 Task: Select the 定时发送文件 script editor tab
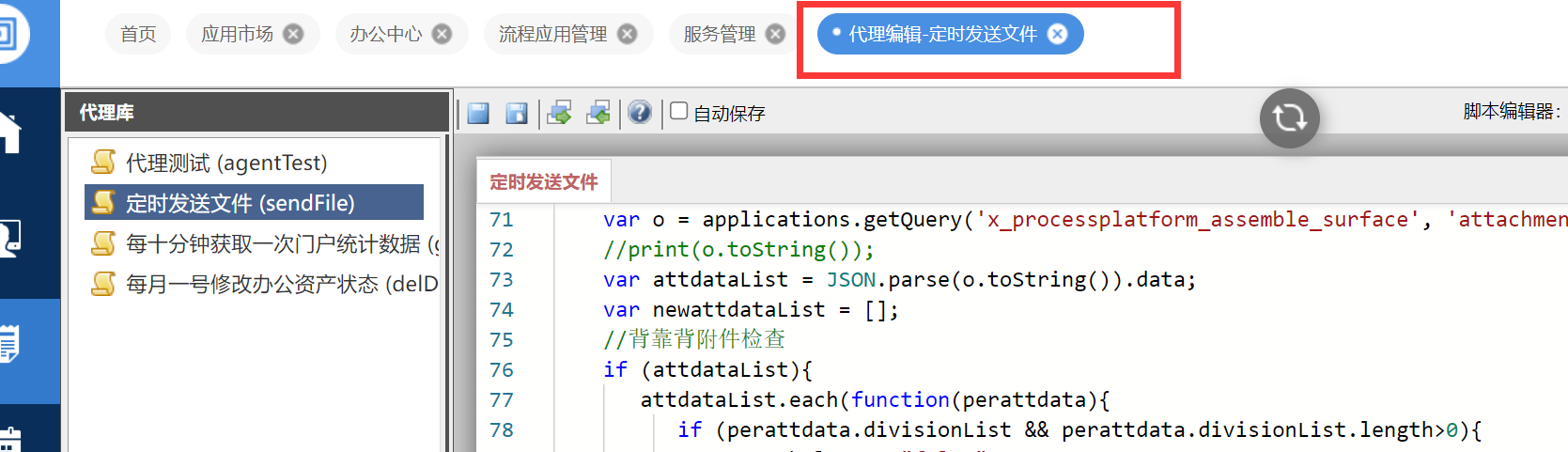pyautogui.click(x=544, y=181)
